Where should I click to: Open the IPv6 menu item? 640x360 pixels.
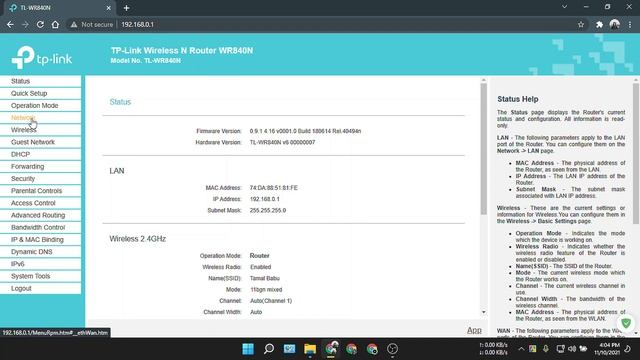(x=41, y=264)
